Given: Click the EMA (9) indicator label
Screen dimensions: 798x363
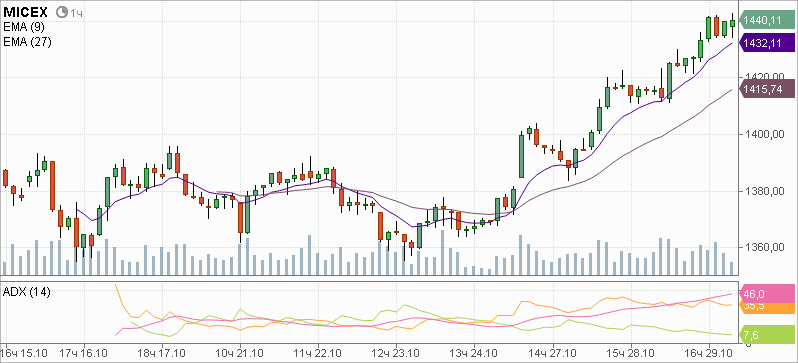Looking at the screenshot, I should [24, 27].
